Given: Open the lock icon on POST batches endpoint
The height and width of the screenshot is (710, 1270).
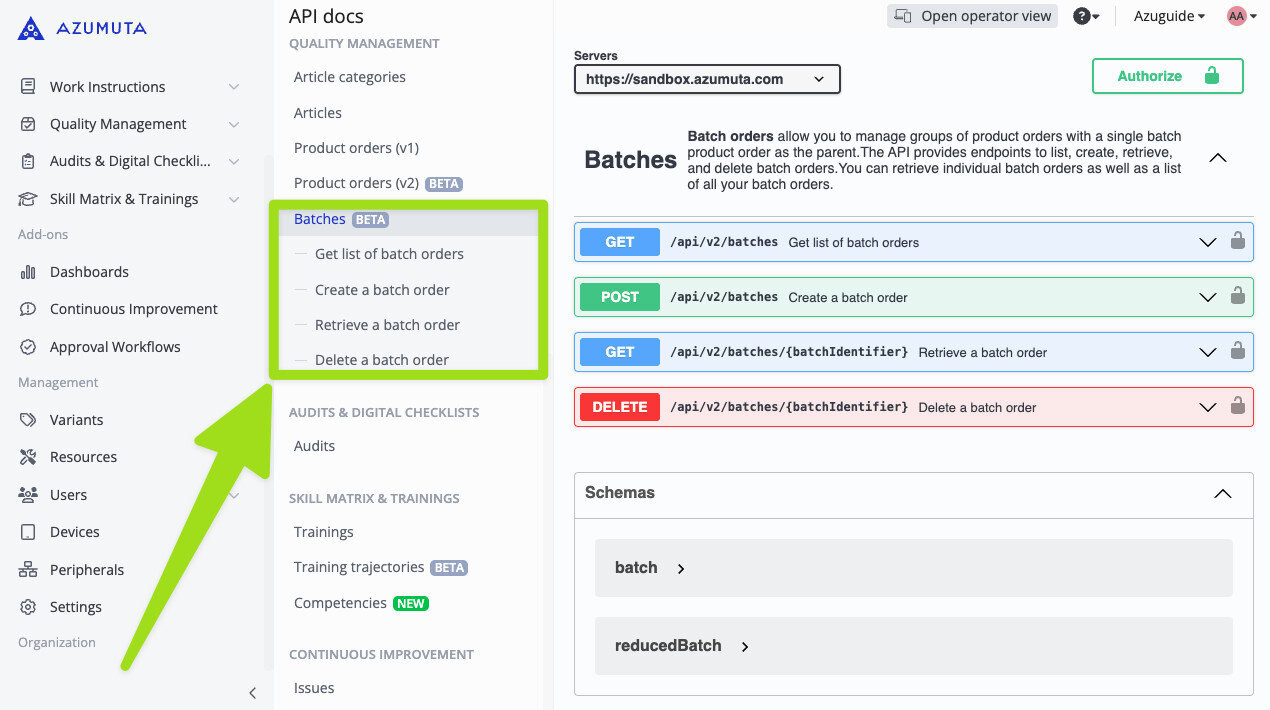Looking at the screenshot, I should pyautogui.click(x=1238, y=296).
